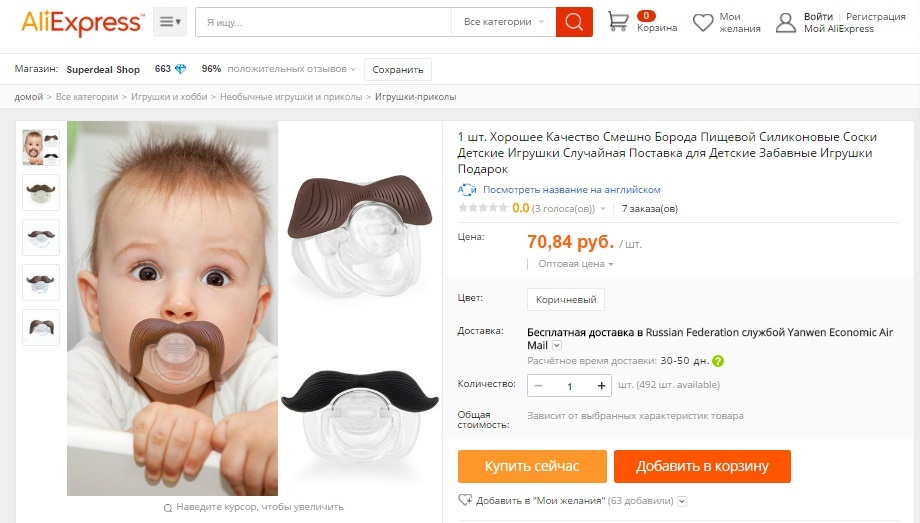Increase quantity with the plus button
Screen dimensions: 920x523
[x=602, y=385]
